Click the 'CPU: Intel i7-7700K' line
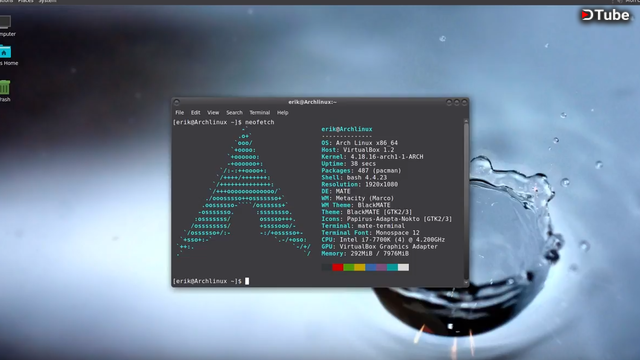The width and height of the screenshot is (640, 360). [x=383, y=240]
